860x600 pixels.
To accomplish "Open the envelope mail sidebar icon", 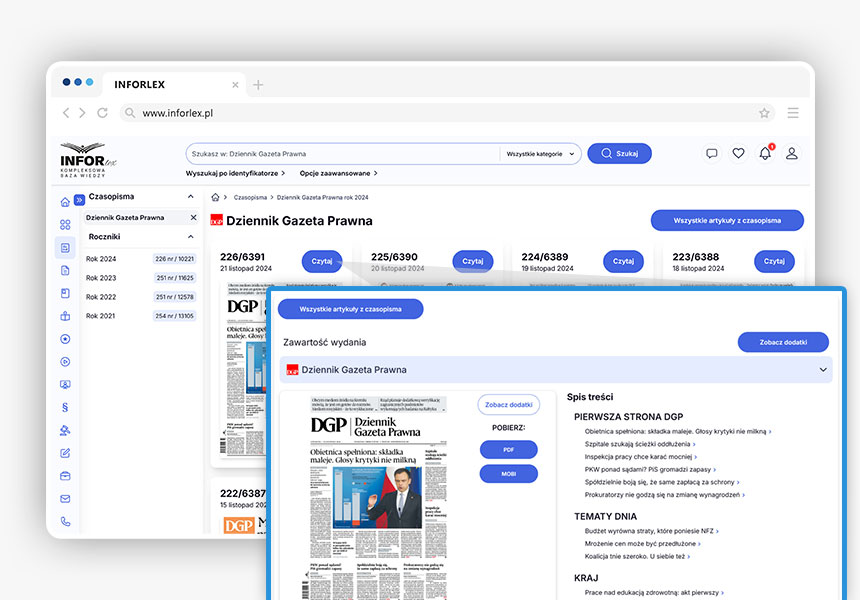I will 65,499.
